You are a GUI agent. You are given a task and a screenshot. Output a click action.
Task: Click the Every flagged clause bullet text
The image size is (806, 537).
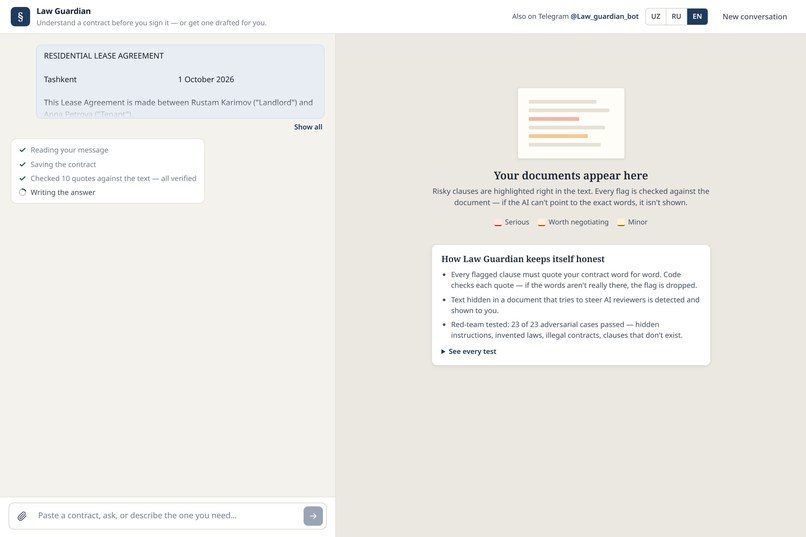pyautogui.click(x=574, y=280)
